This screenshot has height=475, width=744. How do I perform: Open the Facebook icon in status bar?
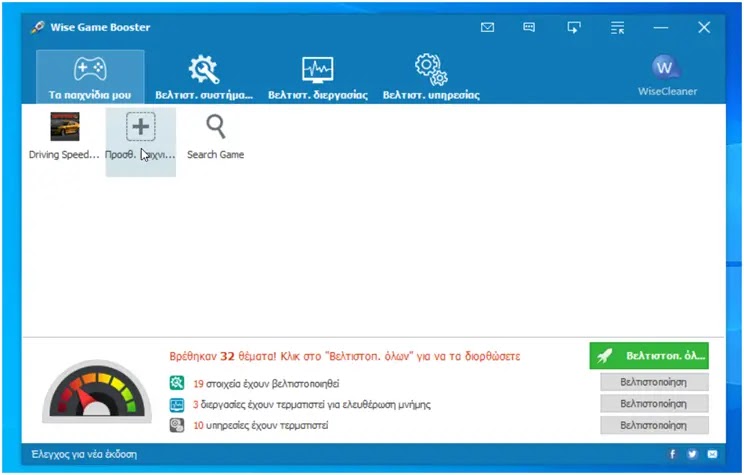pyautogui.click(x=672, y=454)
